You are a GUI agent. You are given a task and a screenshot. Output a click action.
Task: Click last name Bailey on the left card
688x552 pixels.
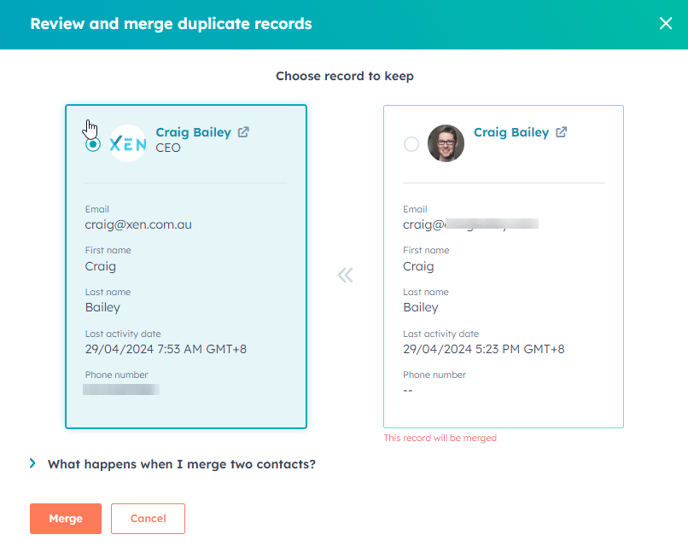103,308
